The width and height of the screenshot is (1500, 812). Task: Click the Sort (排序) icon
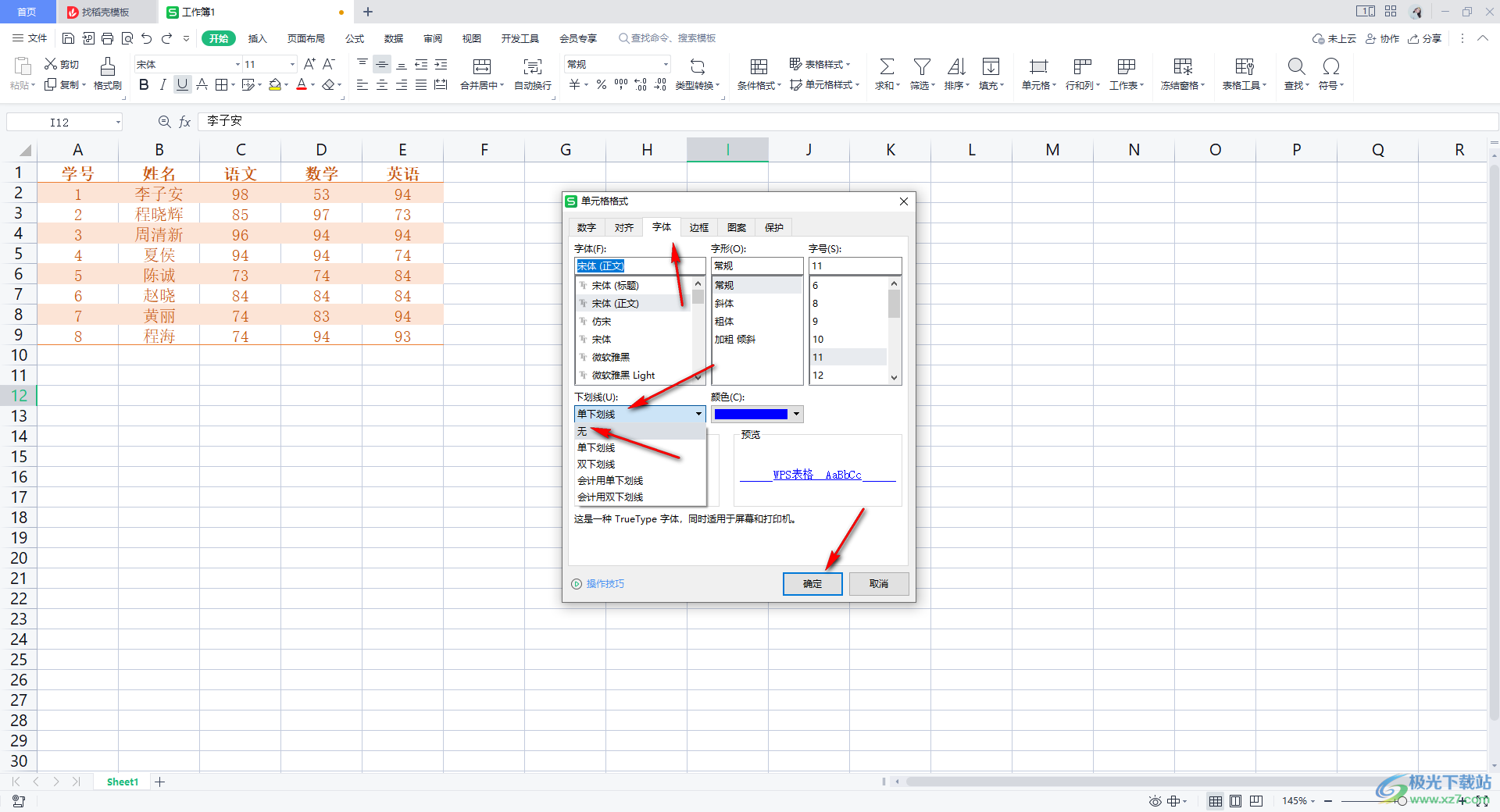pos(956,66)
